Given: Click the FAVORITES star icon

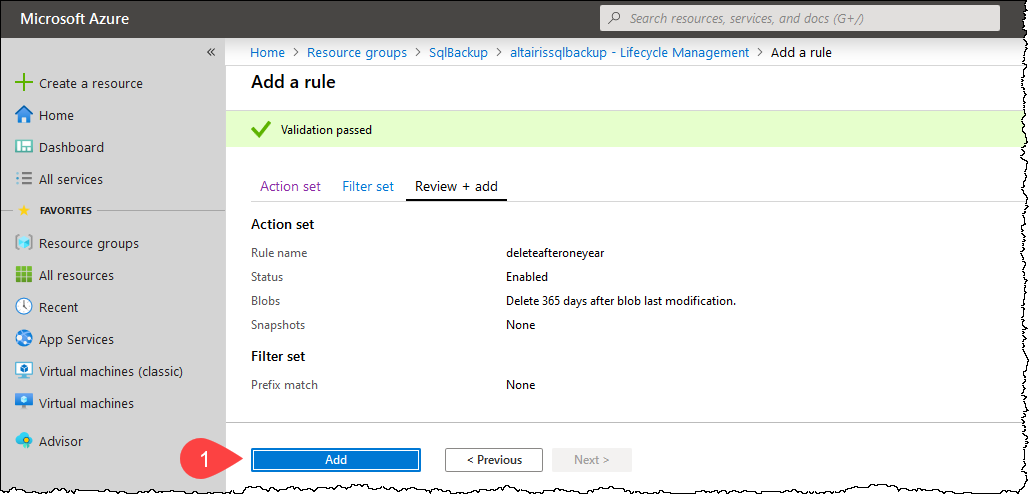Looking at the screenshot, I should tap(24, 211).
